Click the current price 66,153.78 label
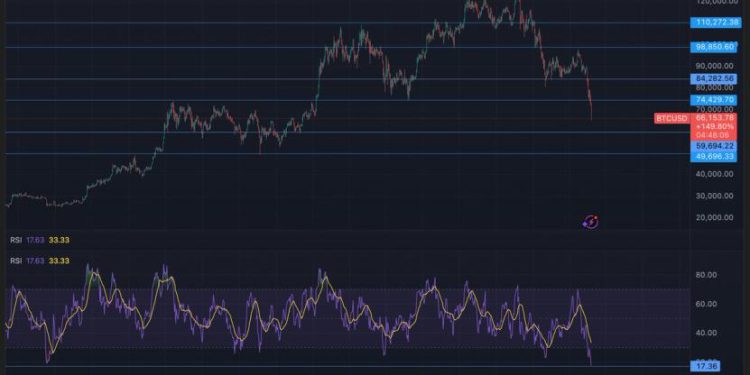Viewport: 750px width, 375px height. click(715, 118)
